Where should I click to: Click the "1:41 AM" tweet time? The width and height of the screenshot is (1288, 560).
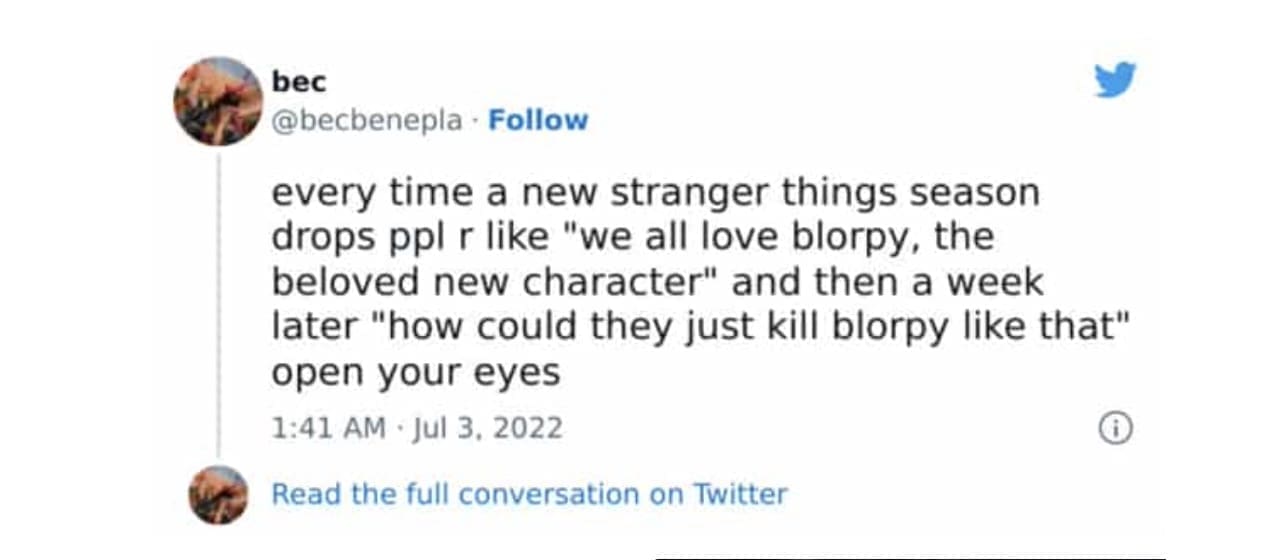point(328,429)
